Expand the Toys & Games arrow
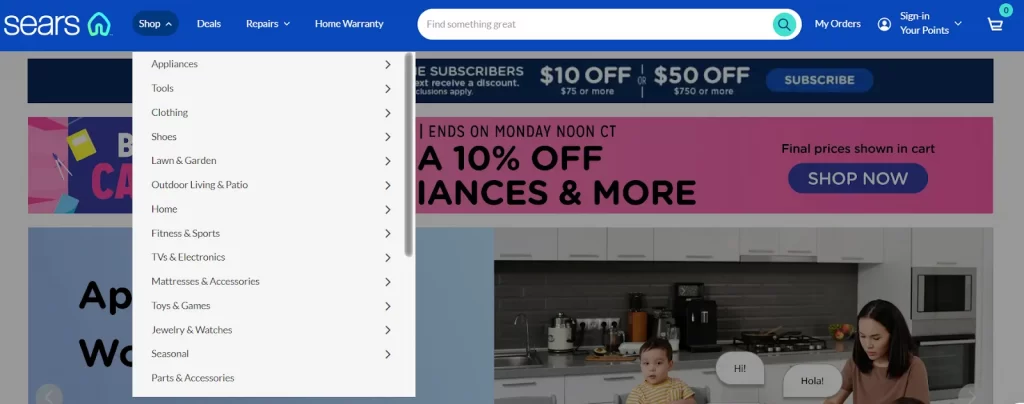The image size is (1024, 404). [x=388, y=306]
